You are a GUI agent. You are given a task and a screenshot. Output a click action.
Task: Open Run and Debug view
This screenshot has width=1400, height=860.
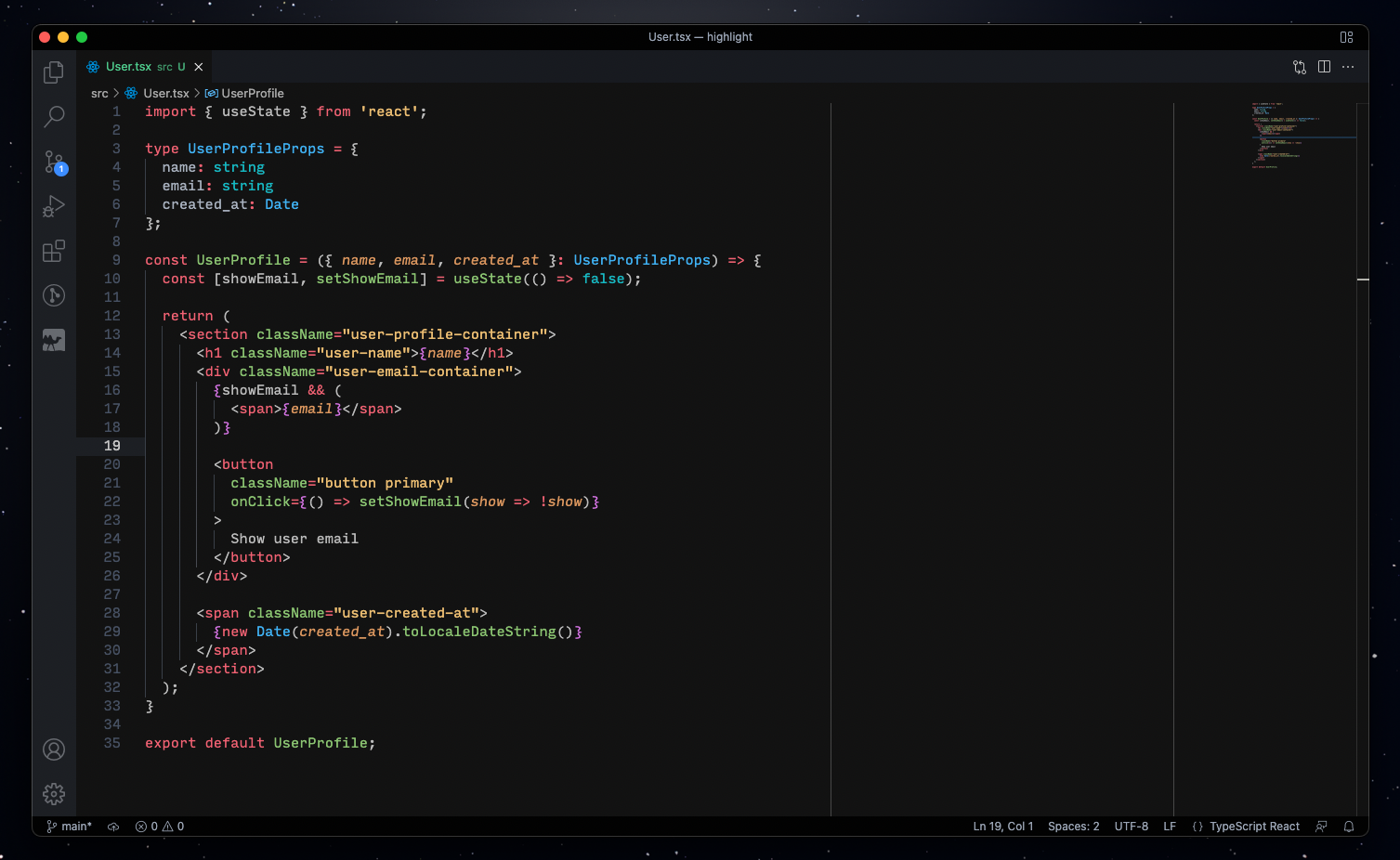click(54, 206)
